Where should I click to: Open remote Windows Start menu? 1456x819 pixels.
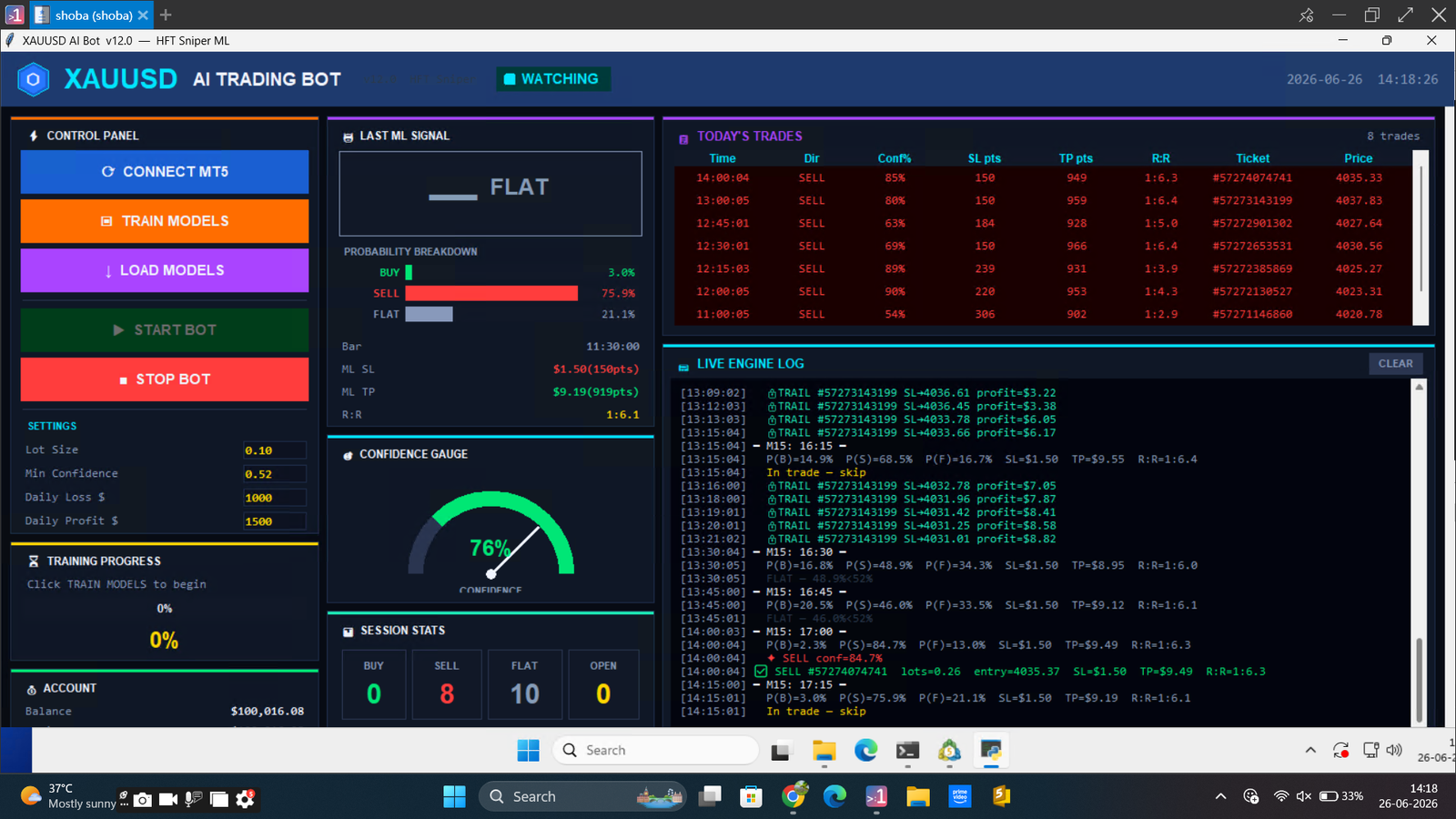[x=528, y=751]
